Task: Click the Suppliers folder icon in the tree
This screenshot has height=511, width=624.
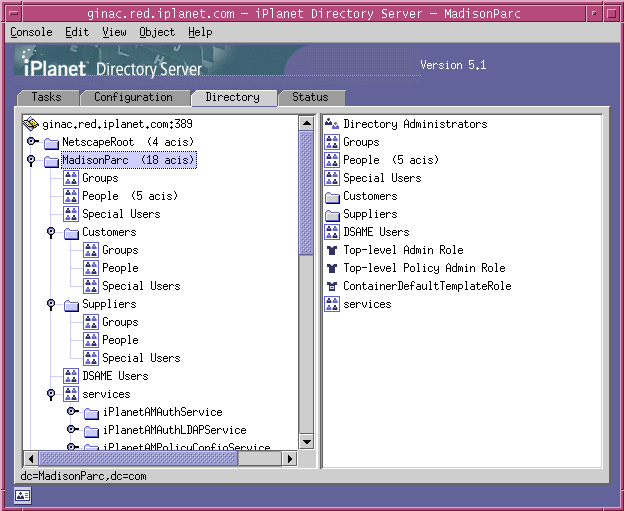Action: (71, 305)
